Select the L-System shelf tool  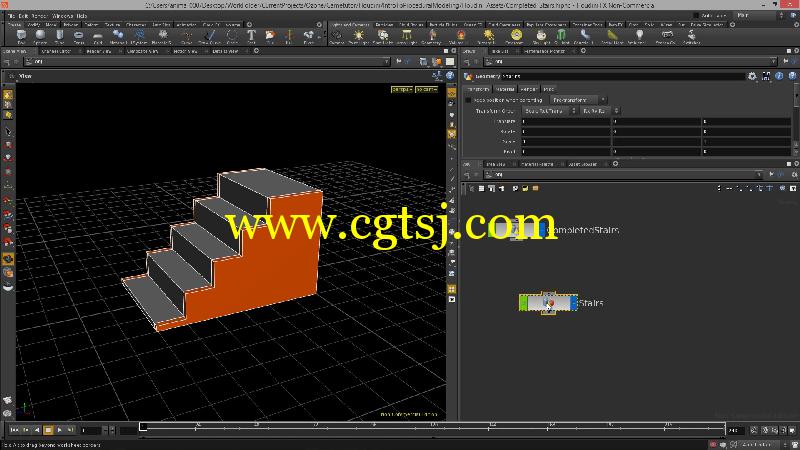tap(139, 36)
